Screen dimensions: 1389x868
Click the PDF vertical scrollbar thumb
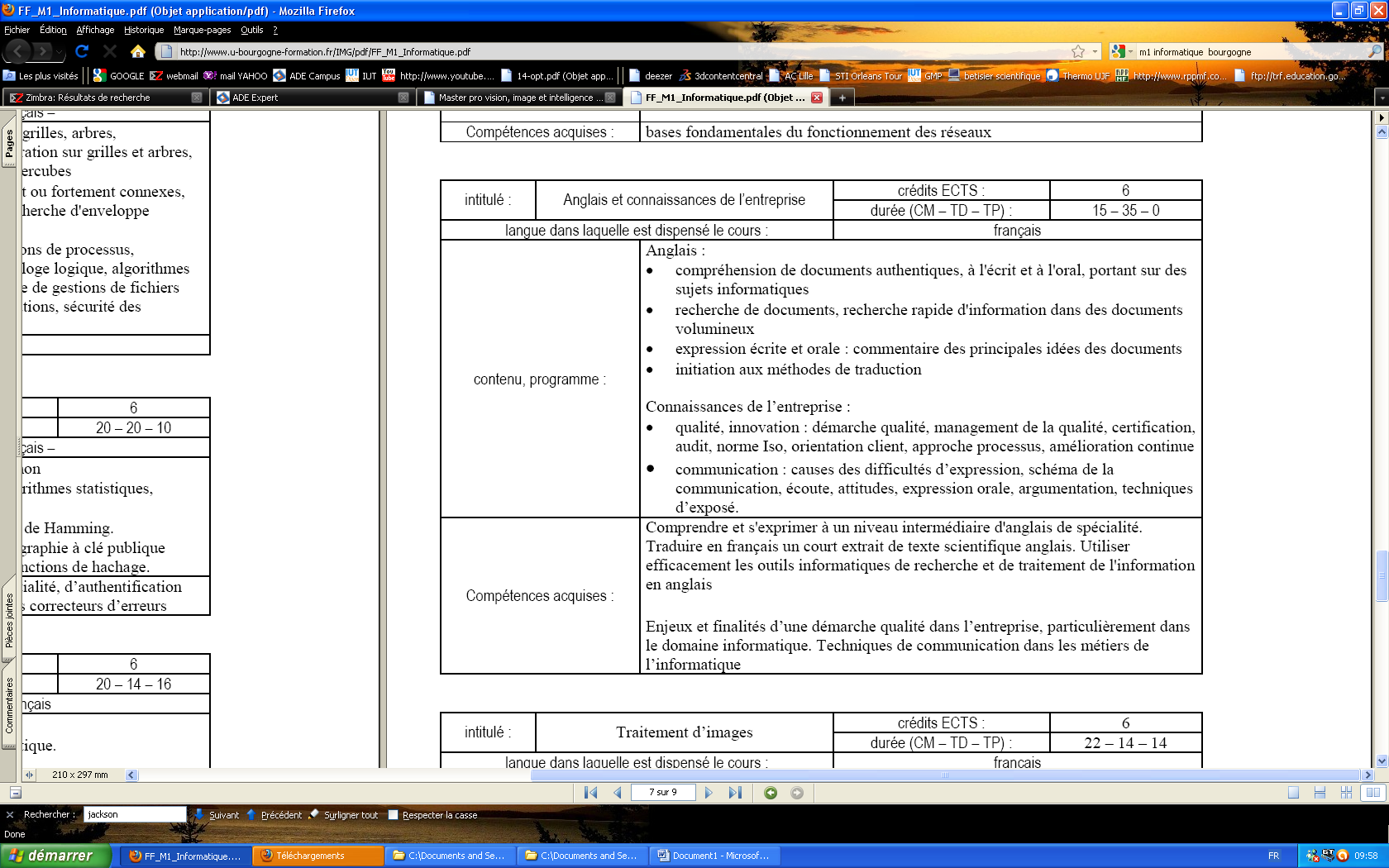(x=1382, y=575)
